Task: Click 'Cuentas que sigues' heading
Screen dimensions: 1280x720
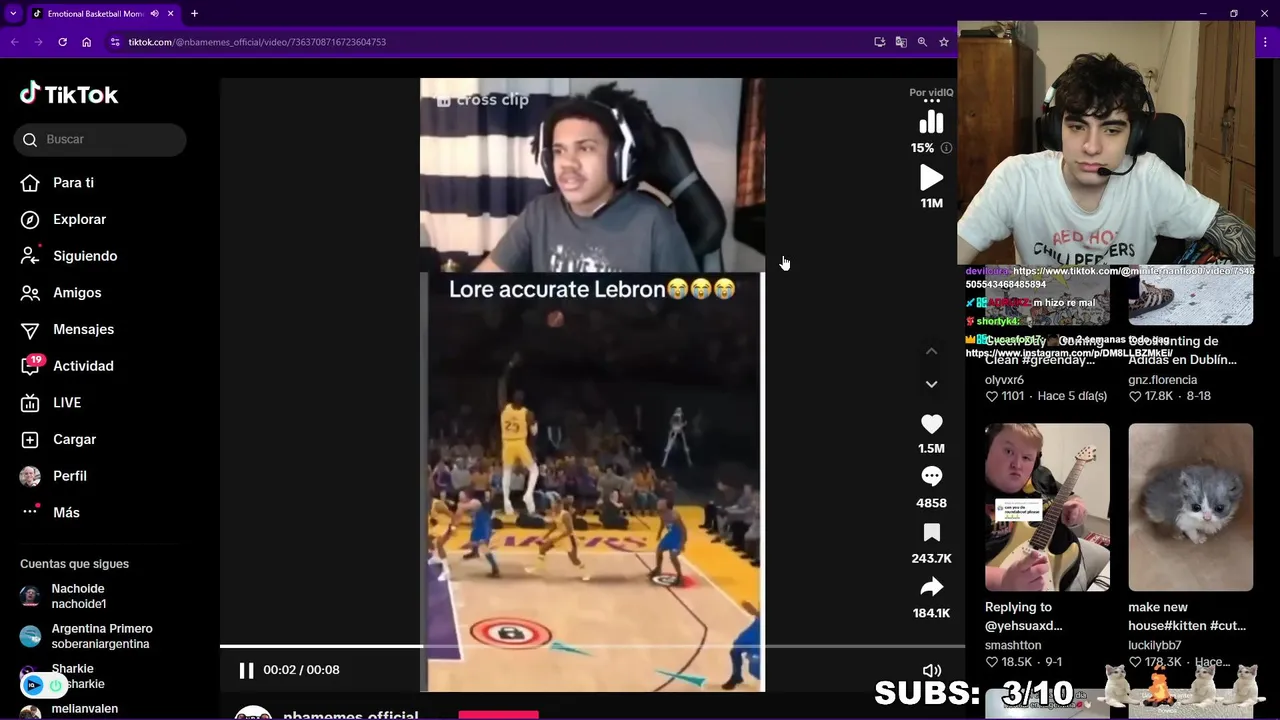Action: pyautogui.click(x=74, y=564)
